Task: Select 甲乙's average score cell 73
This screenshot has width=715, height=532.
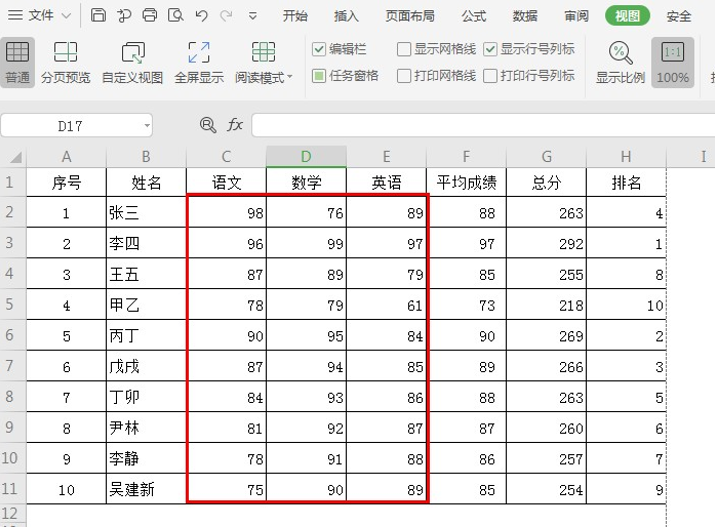Action: (466, 305)
